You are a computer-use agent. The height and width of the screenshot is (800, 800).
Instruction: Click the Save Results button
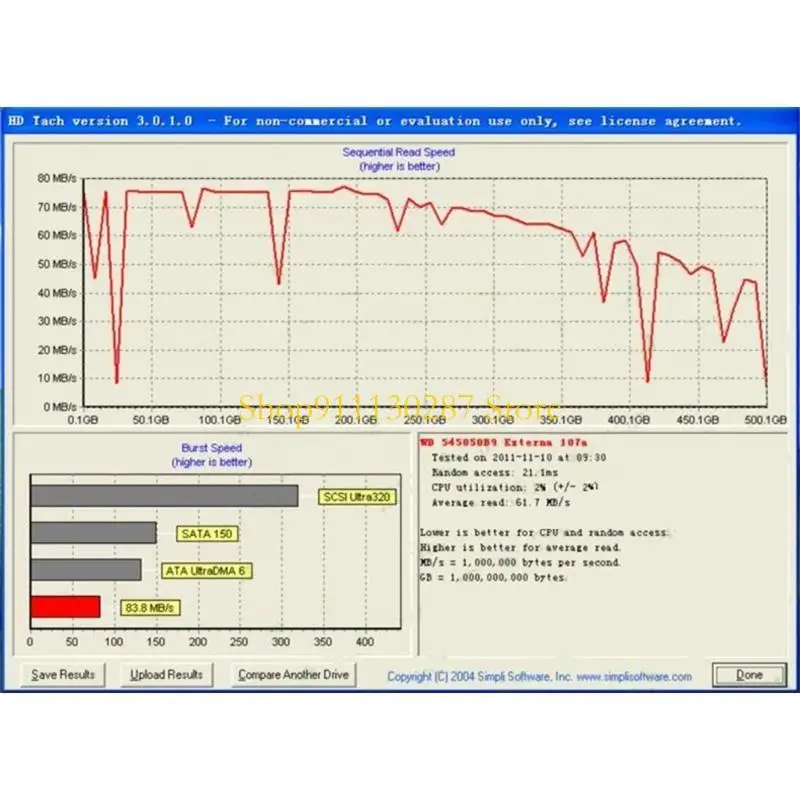63,675
